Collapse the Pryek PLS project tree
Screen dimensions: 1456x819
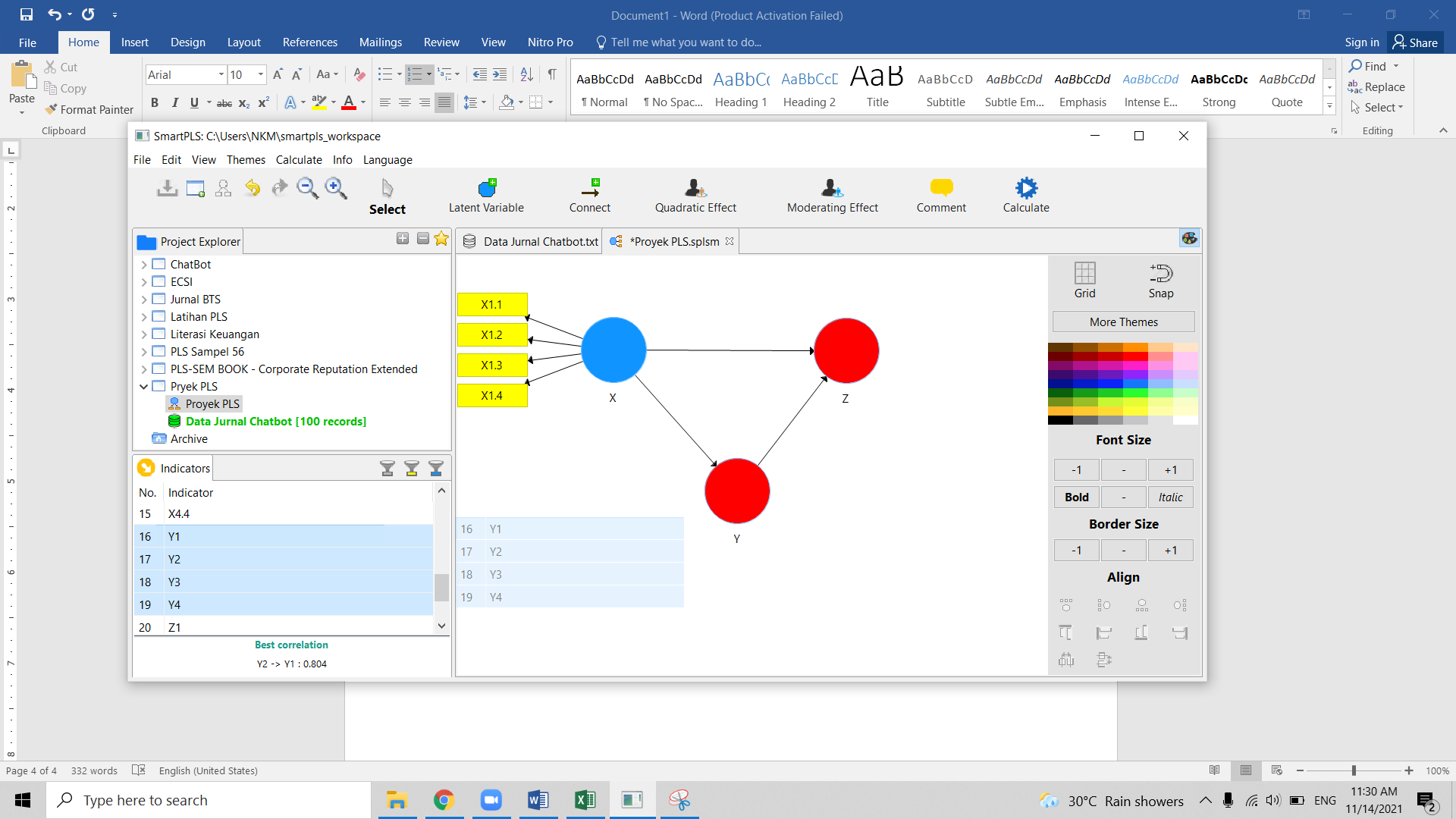coord(143,386)
